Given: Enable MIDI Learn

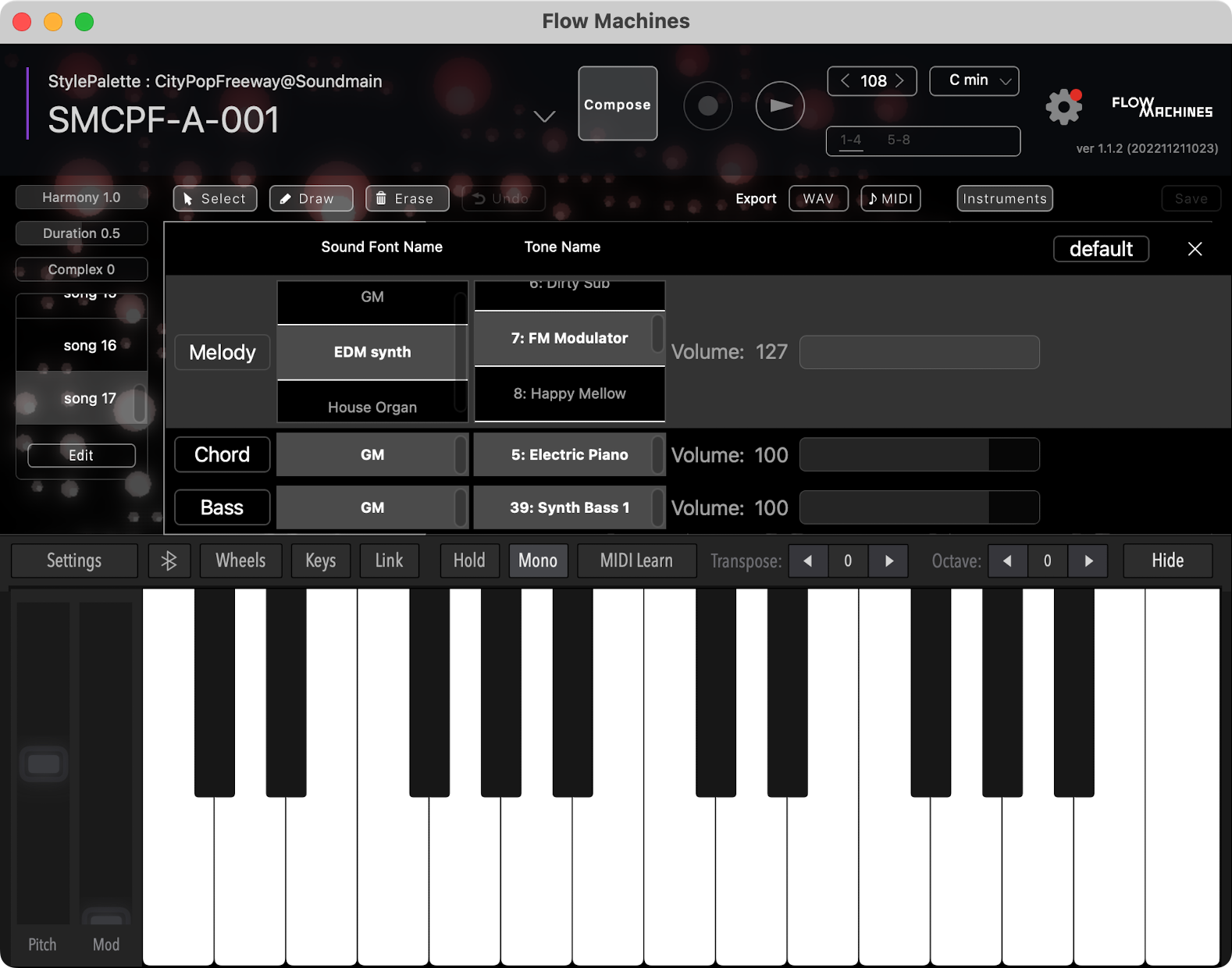Looking at the screenshot, I should 636,561.
